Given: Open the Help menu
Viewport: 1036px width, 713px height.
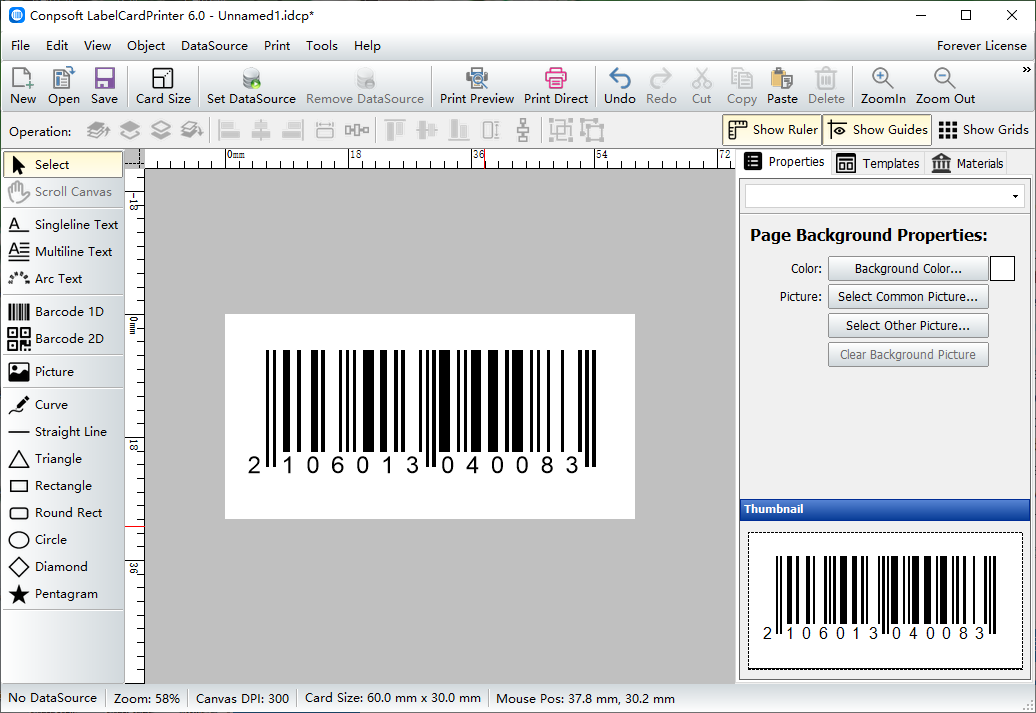Looking at the screenshot, I should 367,46.
